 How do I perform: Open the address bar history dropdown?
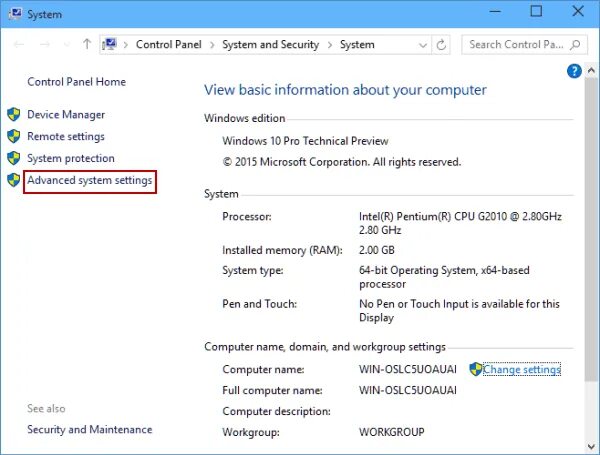422,45
